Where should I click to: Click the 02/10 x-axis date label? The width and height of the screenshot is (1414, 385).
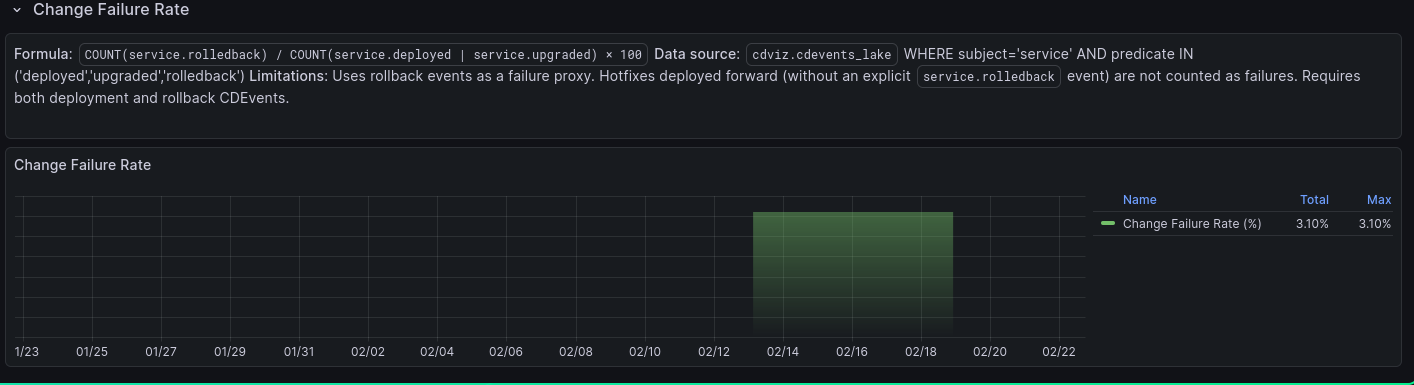pyautogui.click(x=644, y=352)
